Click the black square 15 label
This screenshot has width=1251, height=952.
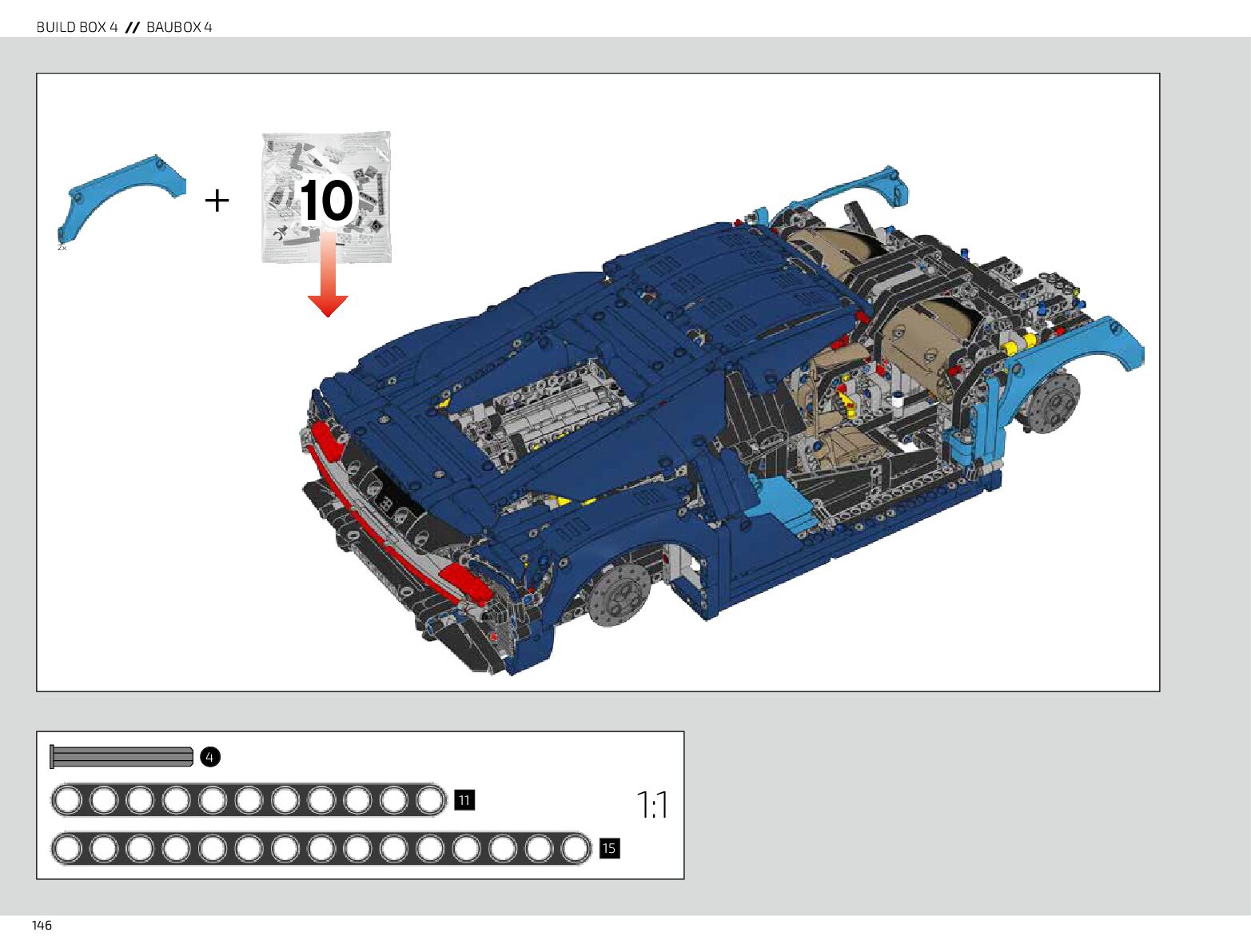pos(609,848)
